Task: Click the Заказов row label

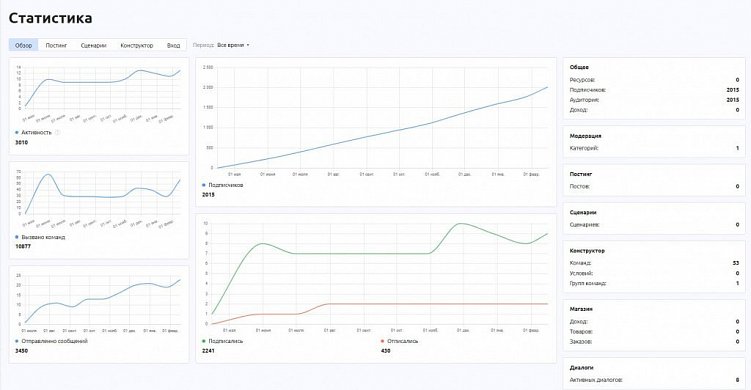Action: pos(581,342)
